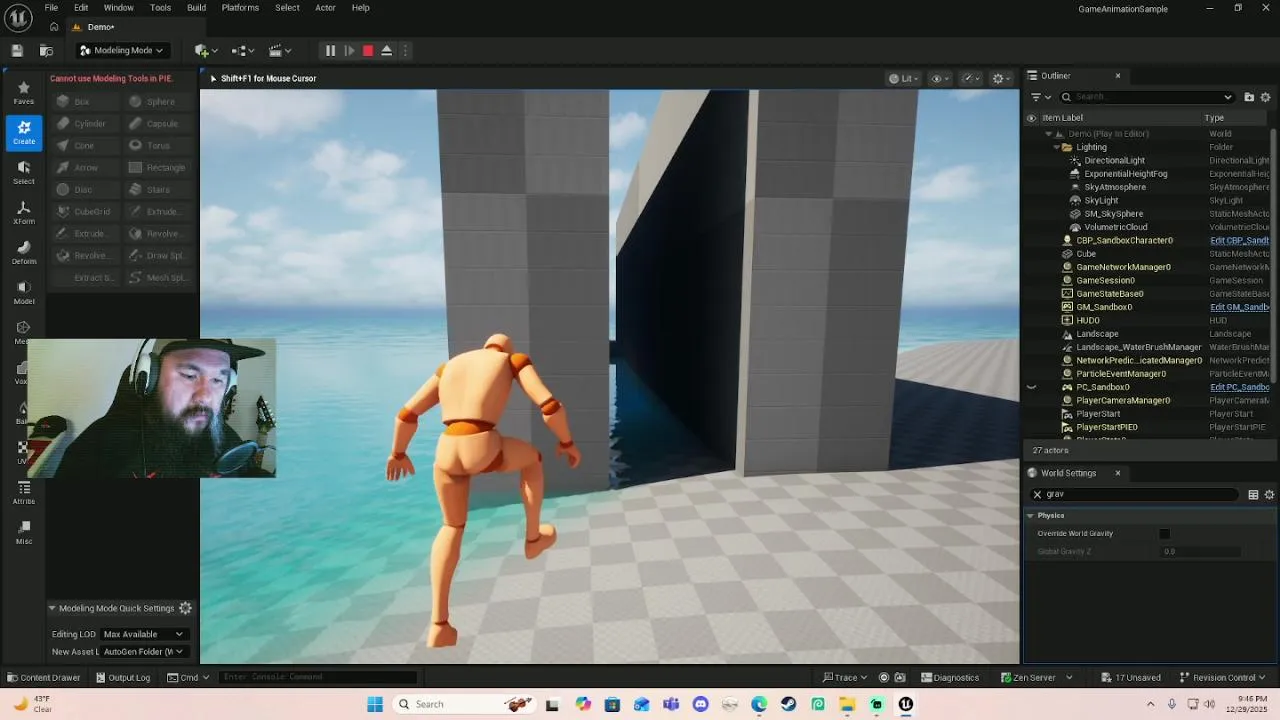The height and width of the screenshot is (720, 1280).
Task: Open the Attribs tool category
Action: click(24, 492)
